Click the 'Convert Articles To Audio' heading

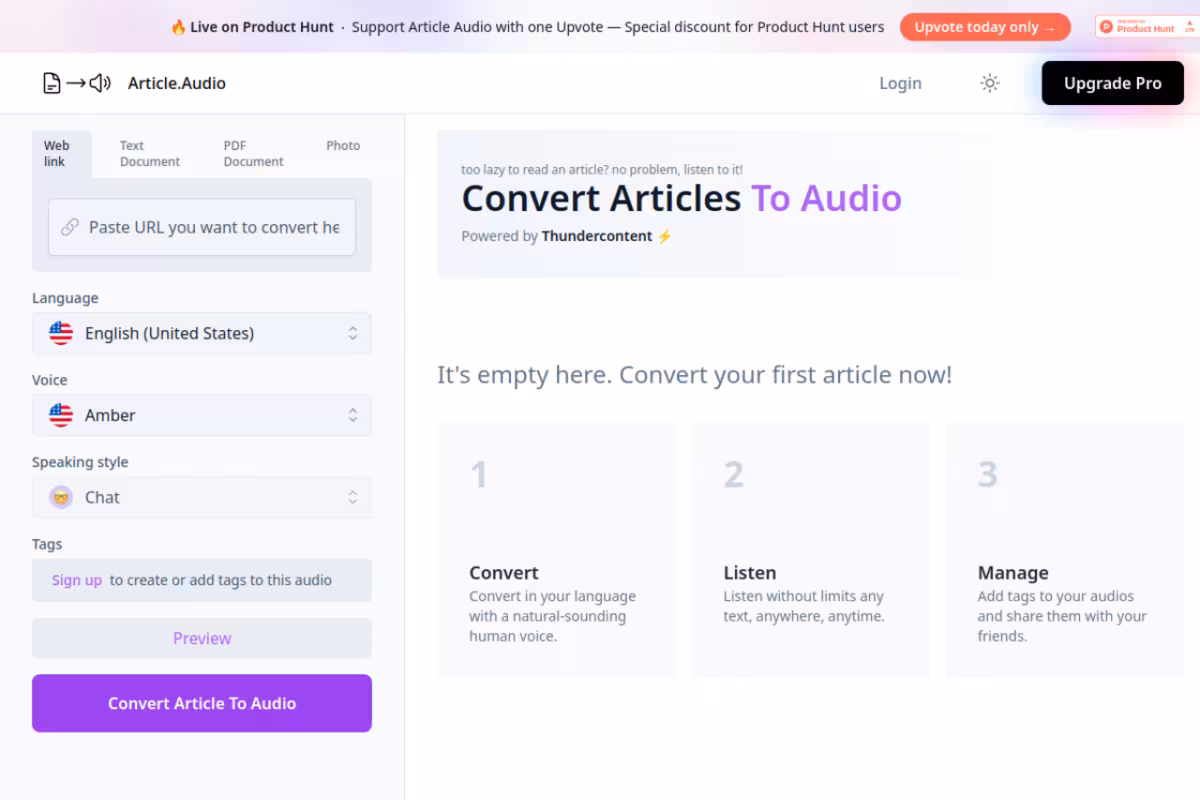[681, 198]
